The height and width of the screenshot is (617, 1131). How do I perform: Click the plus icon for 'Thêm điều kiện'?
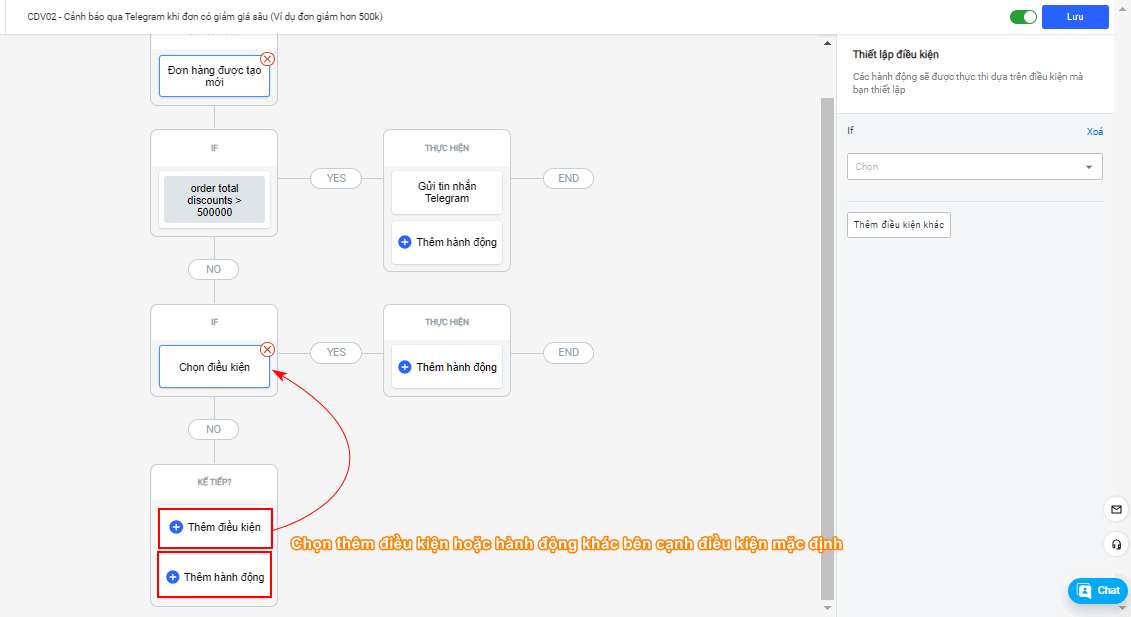point(176,527)
